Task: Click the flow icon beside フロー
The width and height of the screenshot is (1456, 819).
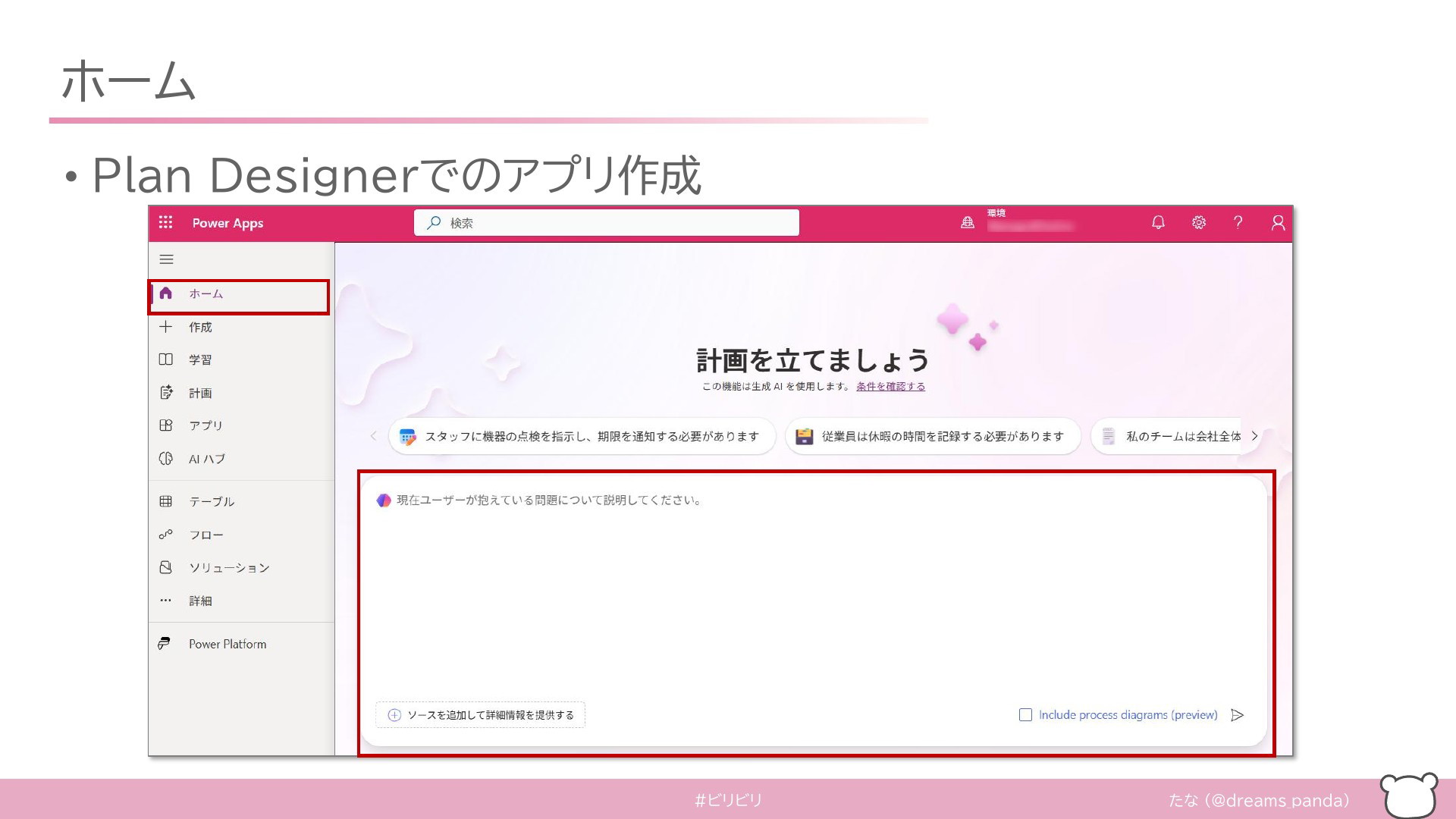Action: 165,535
